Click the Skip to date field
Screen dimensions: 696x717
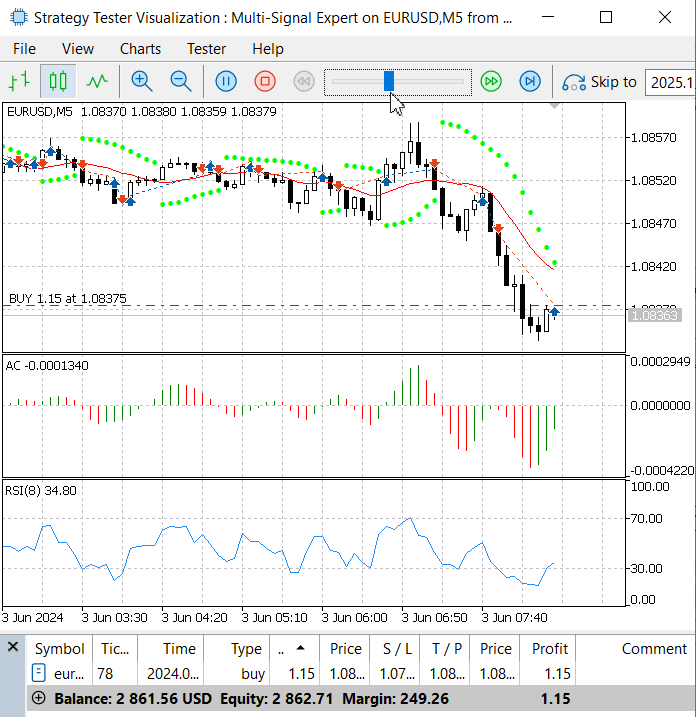point(670,82)
